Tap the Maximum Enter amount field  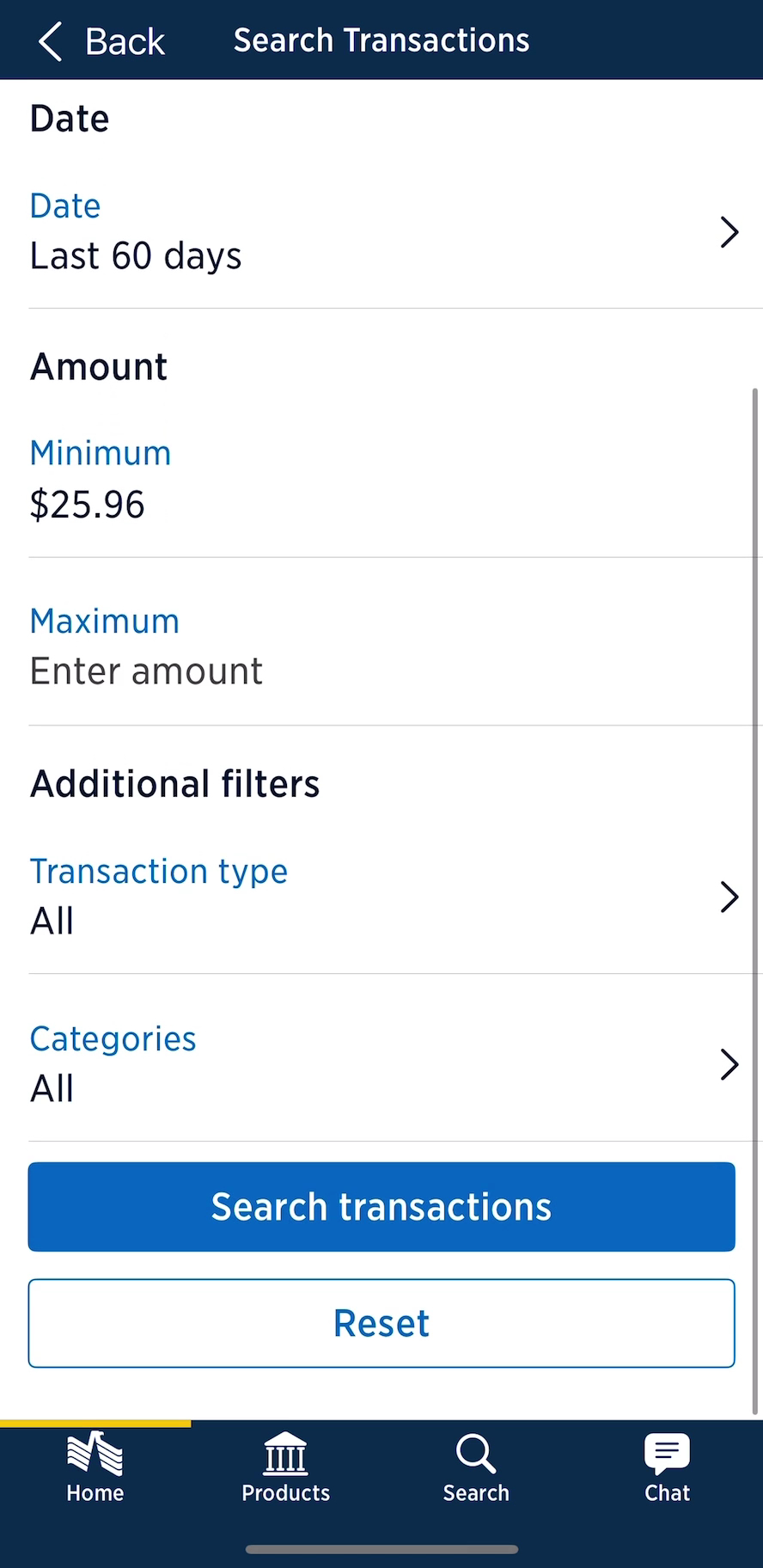point(146,671)
